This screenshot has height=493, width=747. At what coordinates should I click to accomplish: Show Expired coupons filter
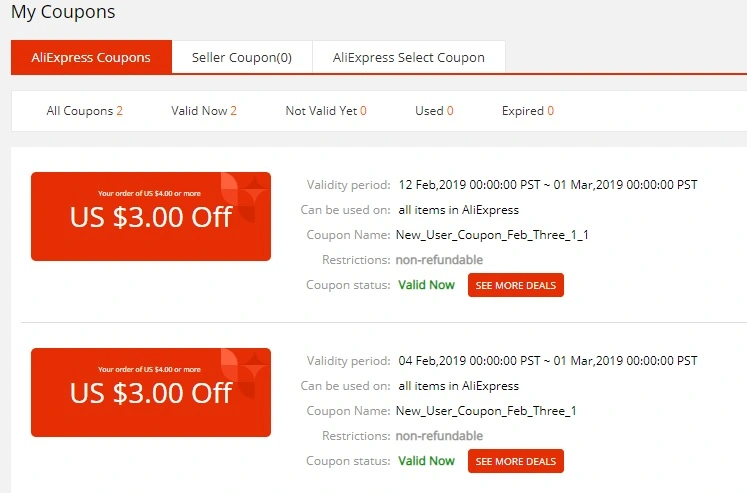coord(527,111)
